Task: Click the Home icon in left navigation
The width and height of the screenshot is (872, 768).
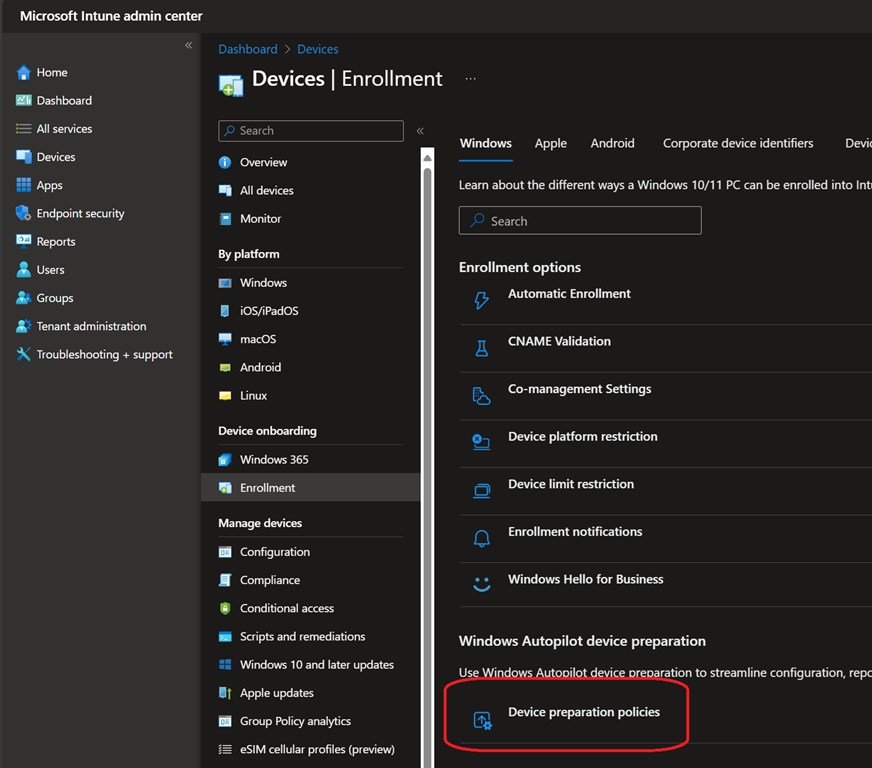Action: [24, 73]
